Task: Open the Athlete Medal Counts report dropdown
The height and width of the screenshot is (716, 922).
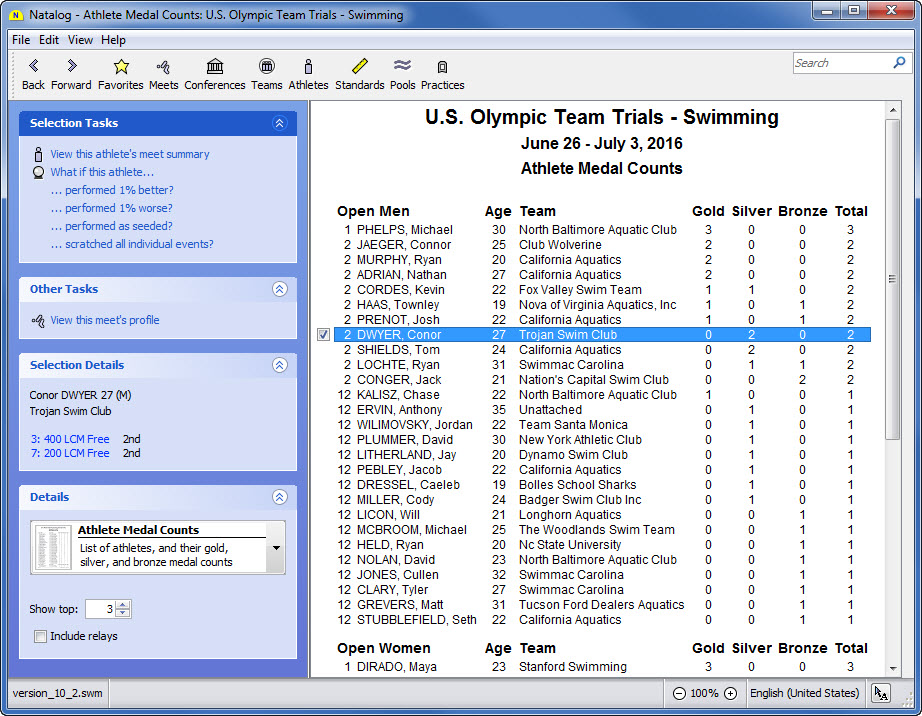Action: [275, 548]
